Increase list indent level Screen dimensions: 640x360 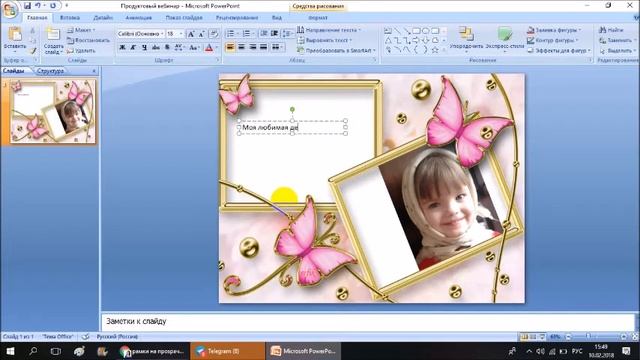[275, 33]
